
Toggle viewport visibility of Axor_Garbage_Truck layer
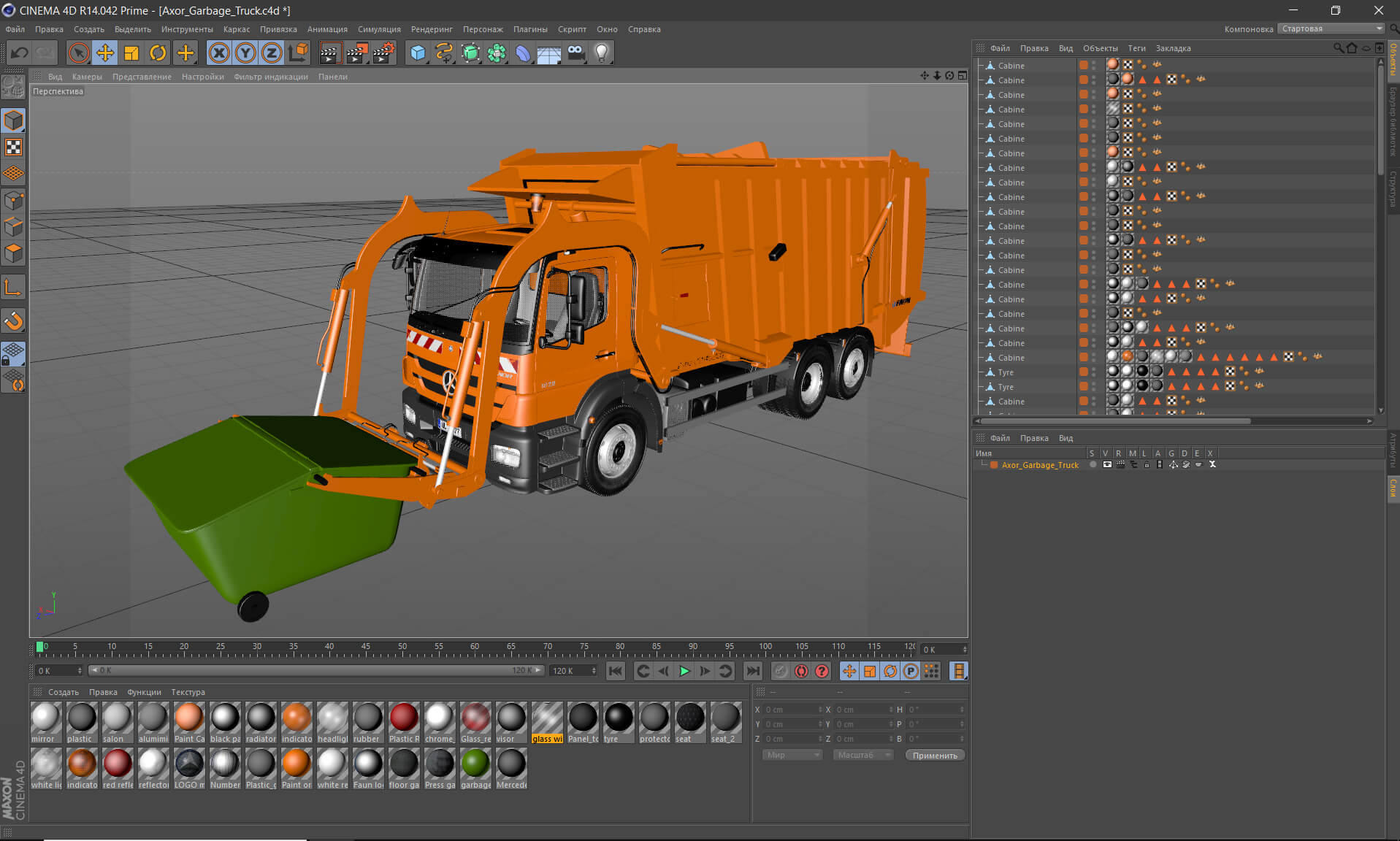1107,465
